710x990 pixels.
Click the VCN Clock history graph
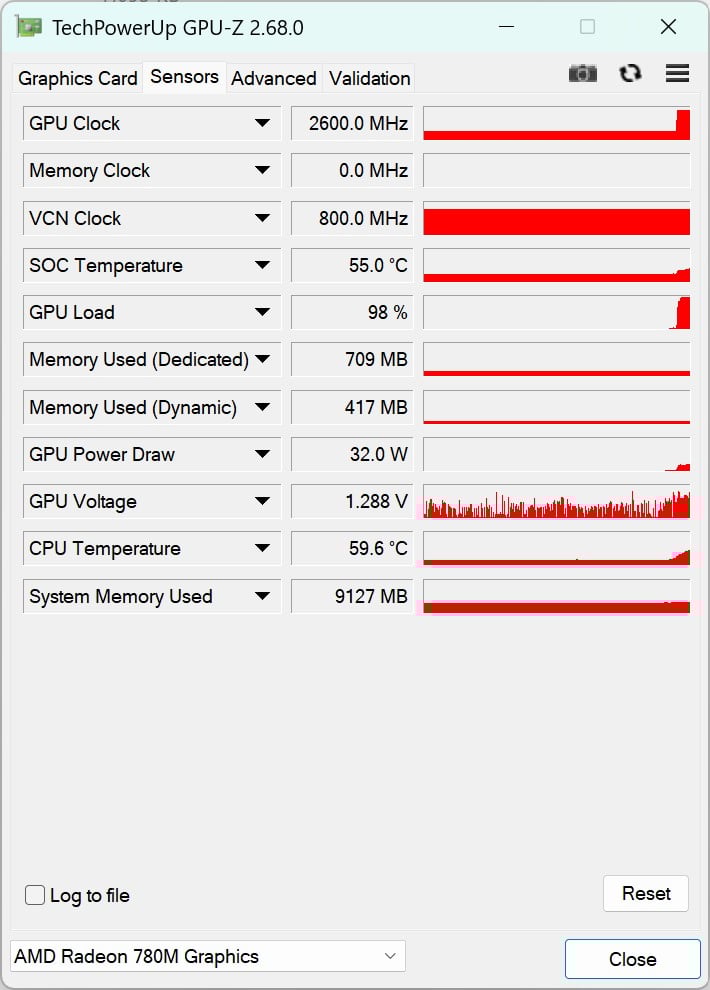pyautogui.click(x=556, y=218)
